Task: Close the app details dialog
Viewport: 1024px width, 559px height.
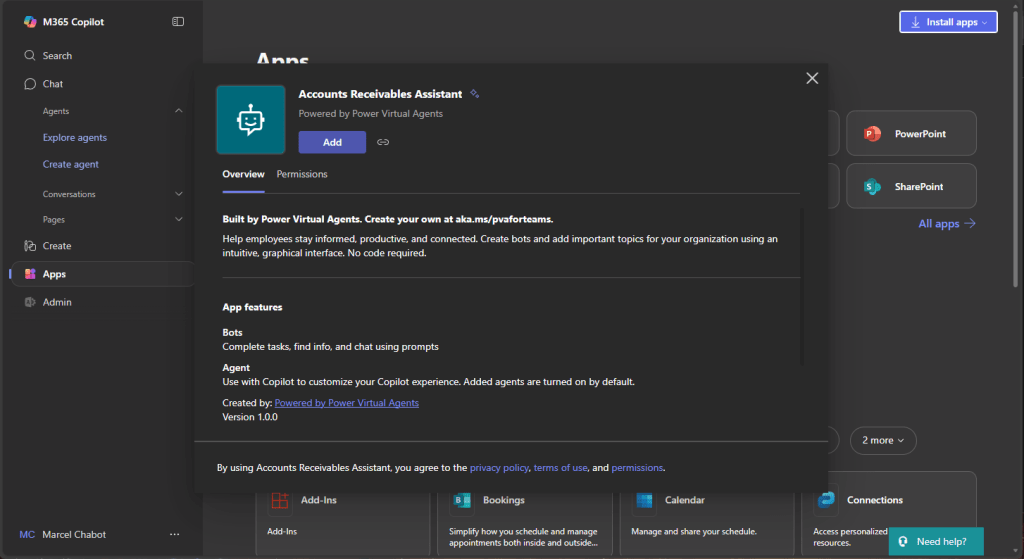Action: (812, 78)
